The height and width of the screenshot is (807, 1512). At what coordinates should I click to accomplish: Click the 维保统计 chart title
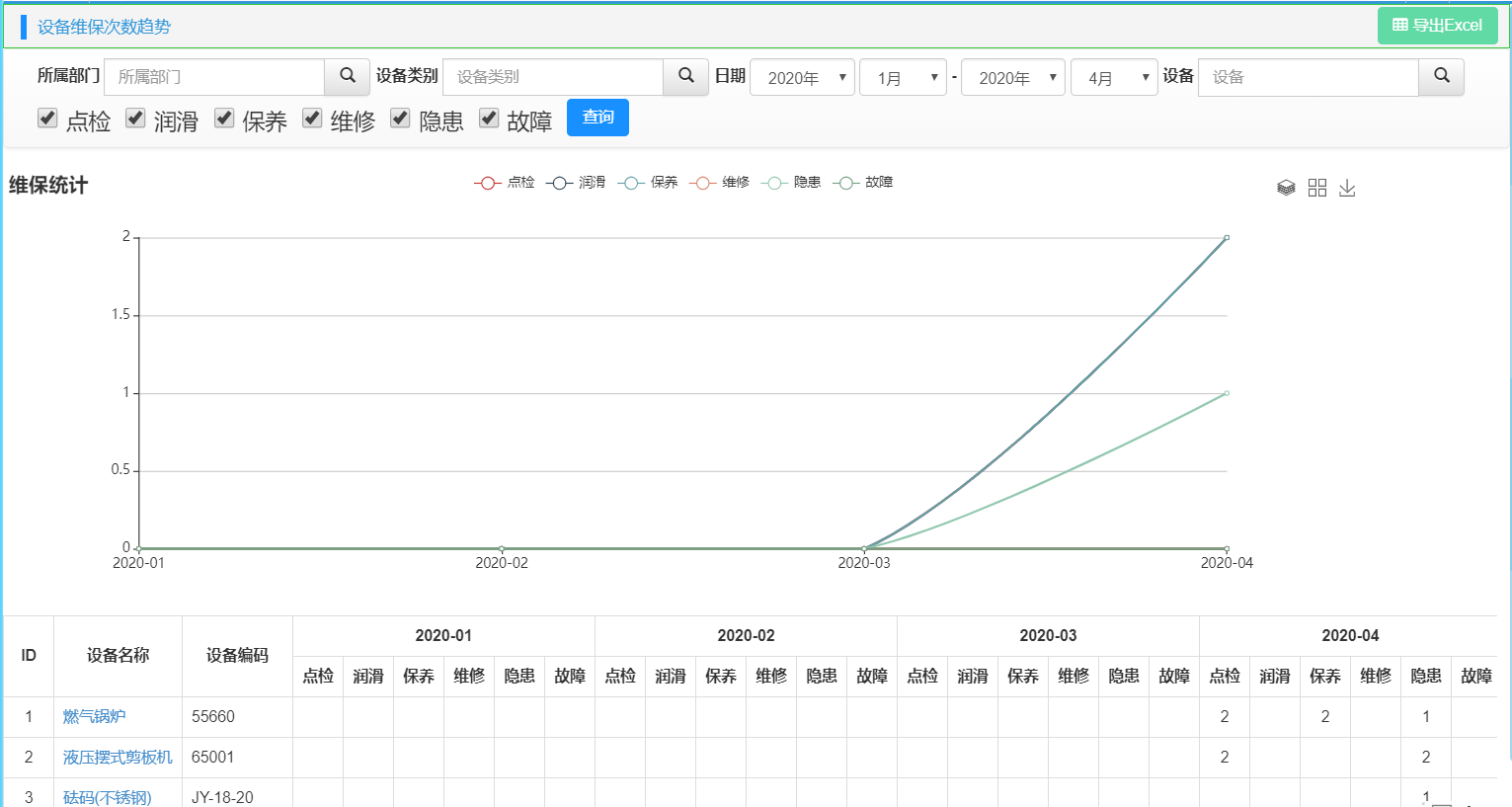tap(48, 185)
